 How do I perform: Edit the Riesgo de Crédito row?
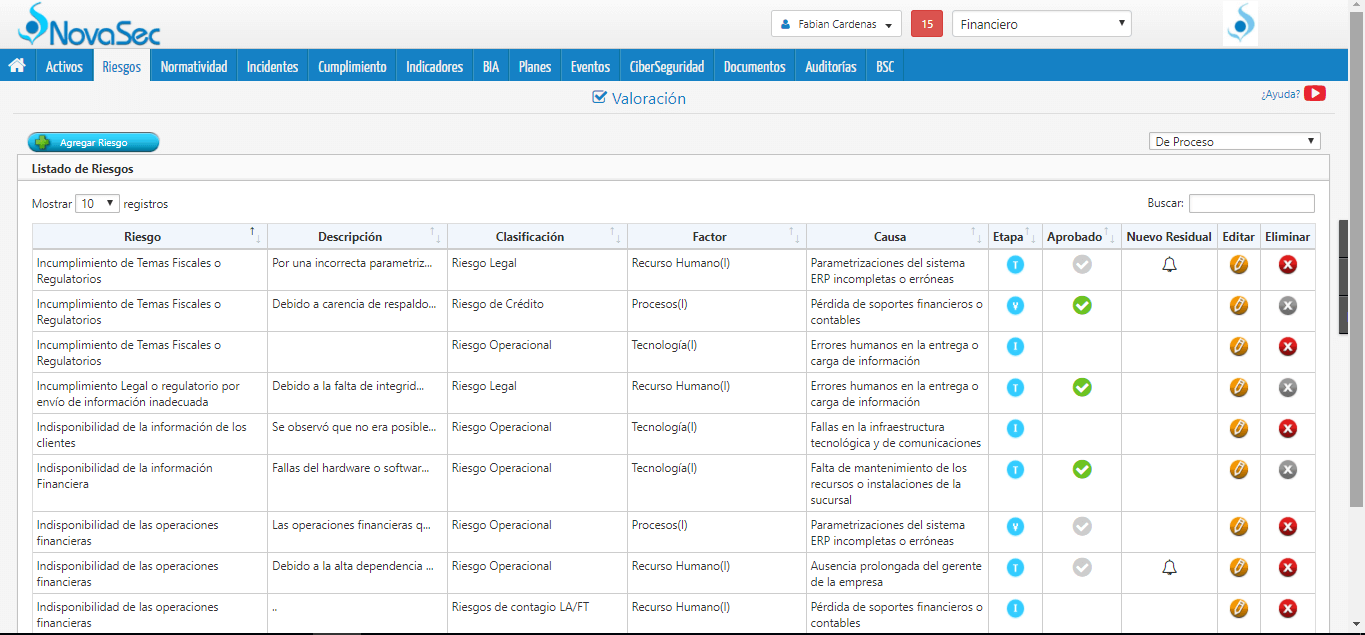tap(1239, 305)
